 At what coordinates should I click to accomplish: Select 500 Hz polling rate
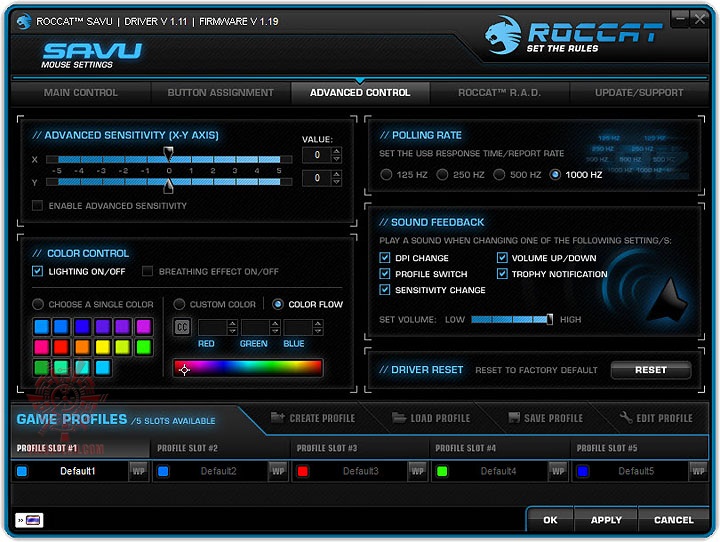click(x=499, y=175)
